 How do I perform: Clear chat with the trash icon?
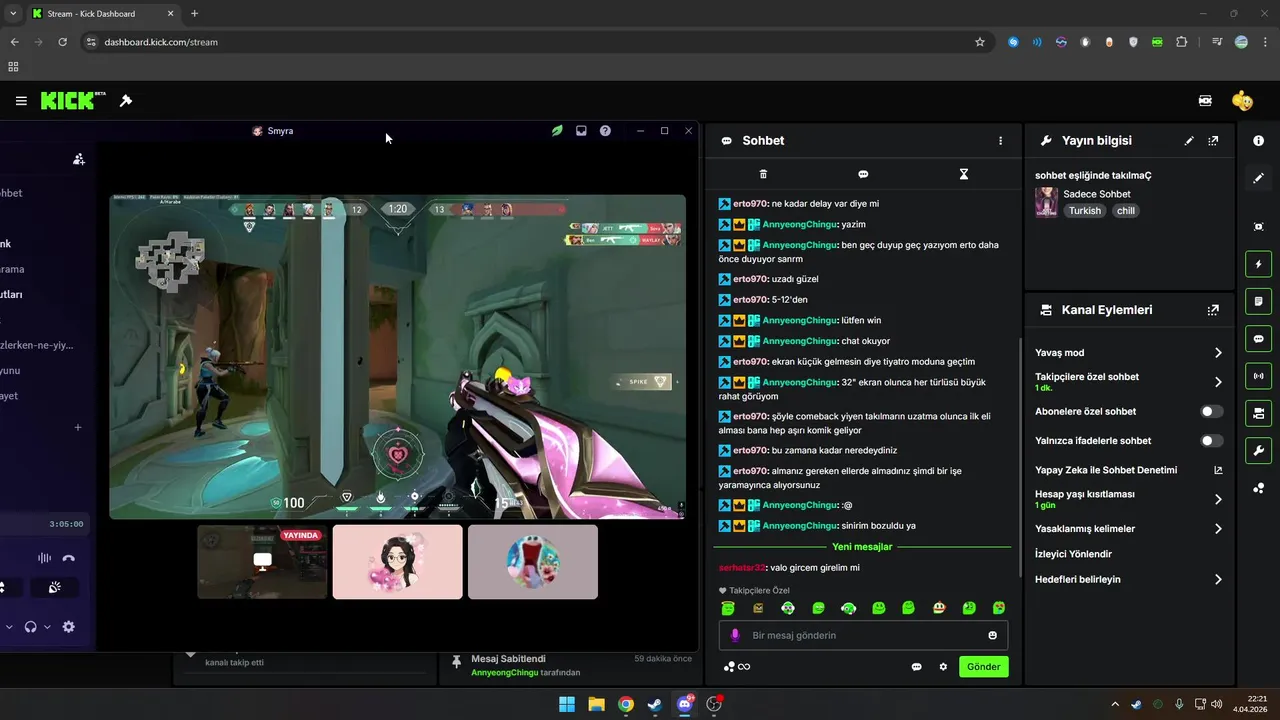point(763,174)
